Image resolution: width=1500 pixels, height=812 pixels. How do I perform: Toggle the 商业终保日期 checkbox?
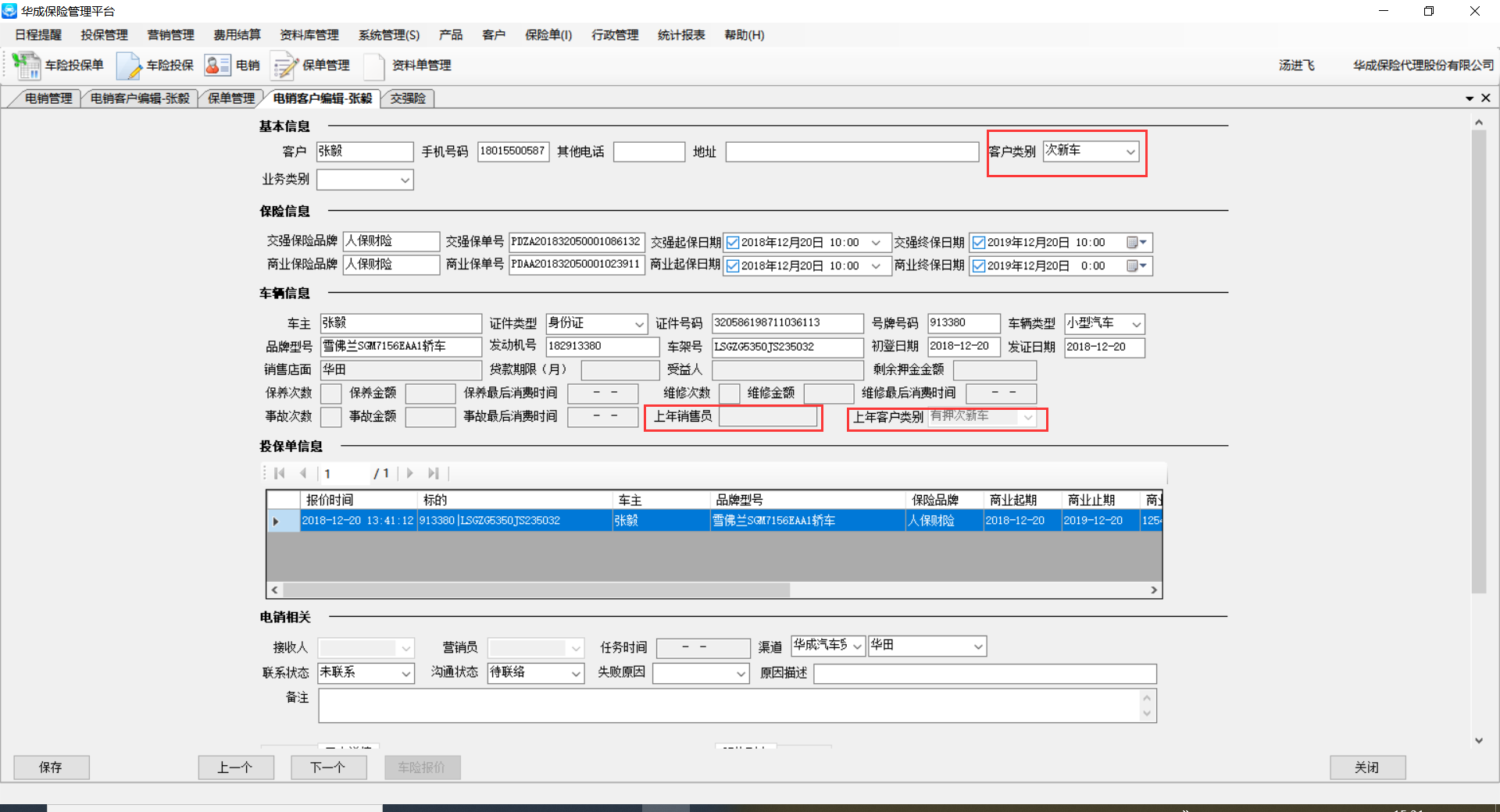click(x=979, y=266)
